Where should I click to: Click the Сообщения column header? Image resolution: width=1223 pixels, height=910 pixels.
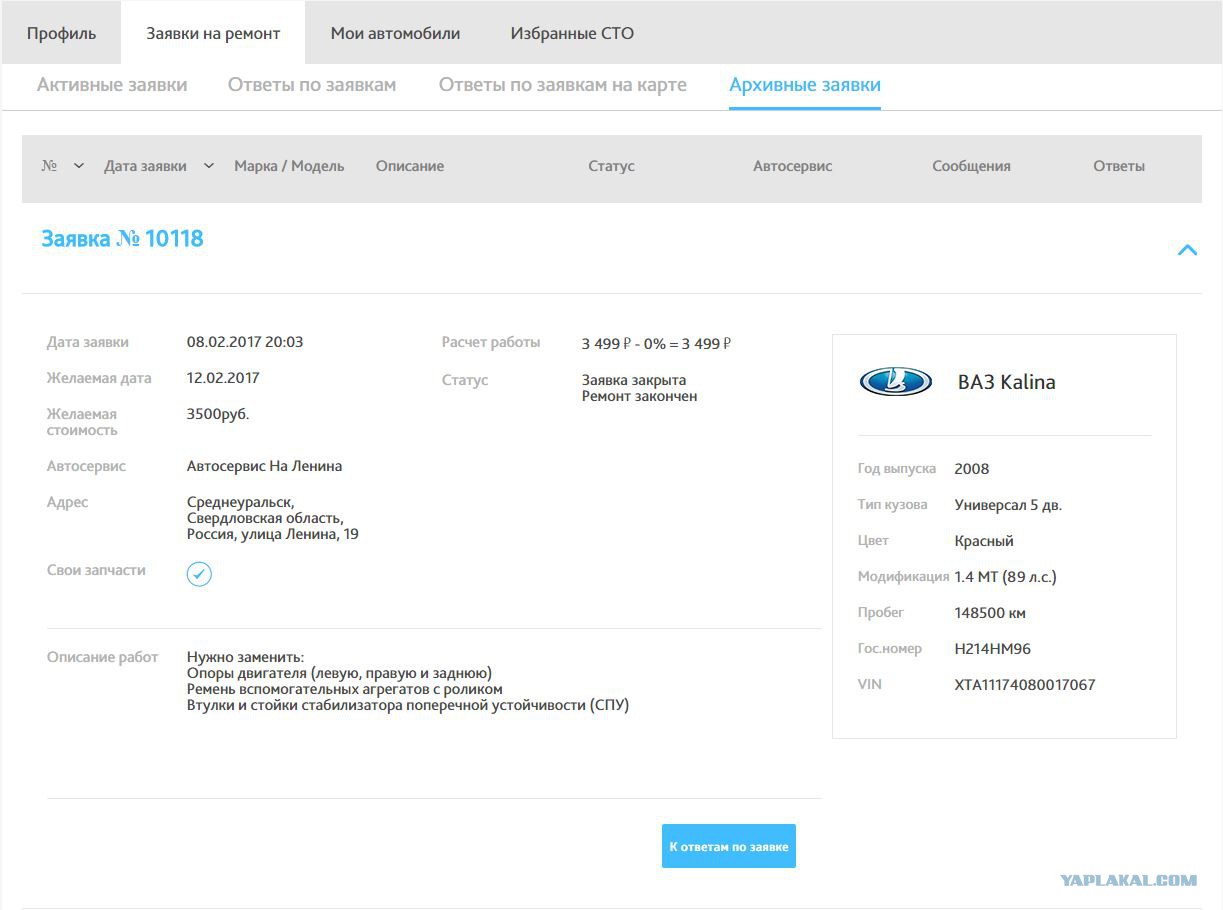click(971, 166)
